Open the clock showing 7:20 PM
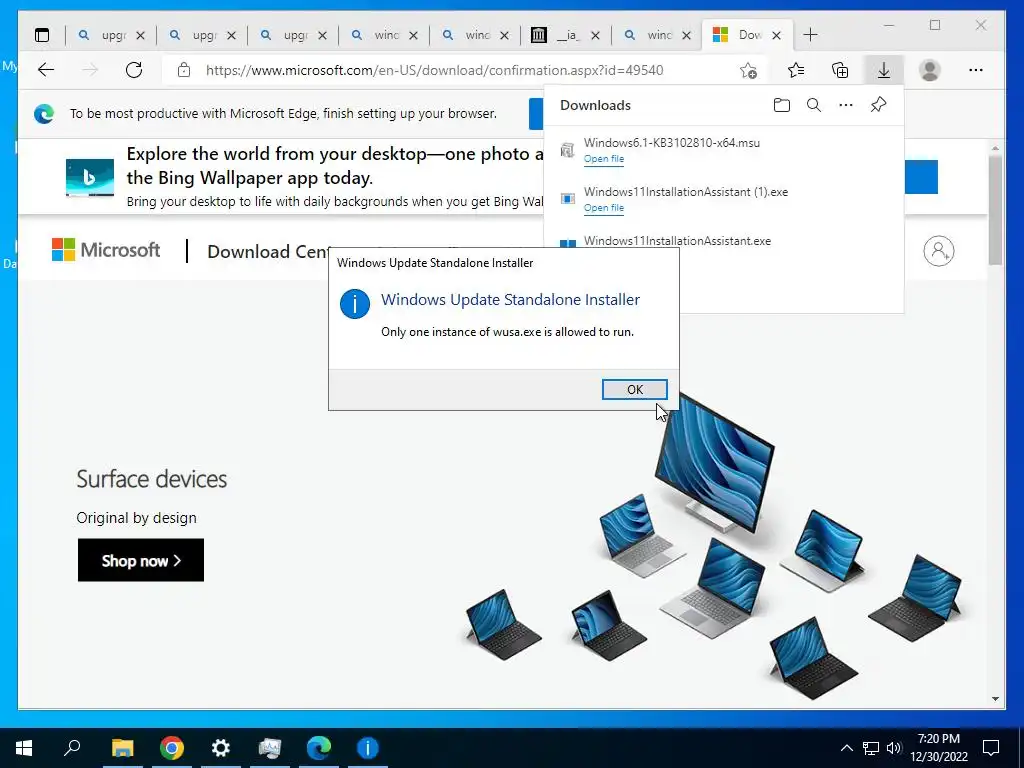Screen dimensions: 1024x768 (x=938, y=748)
